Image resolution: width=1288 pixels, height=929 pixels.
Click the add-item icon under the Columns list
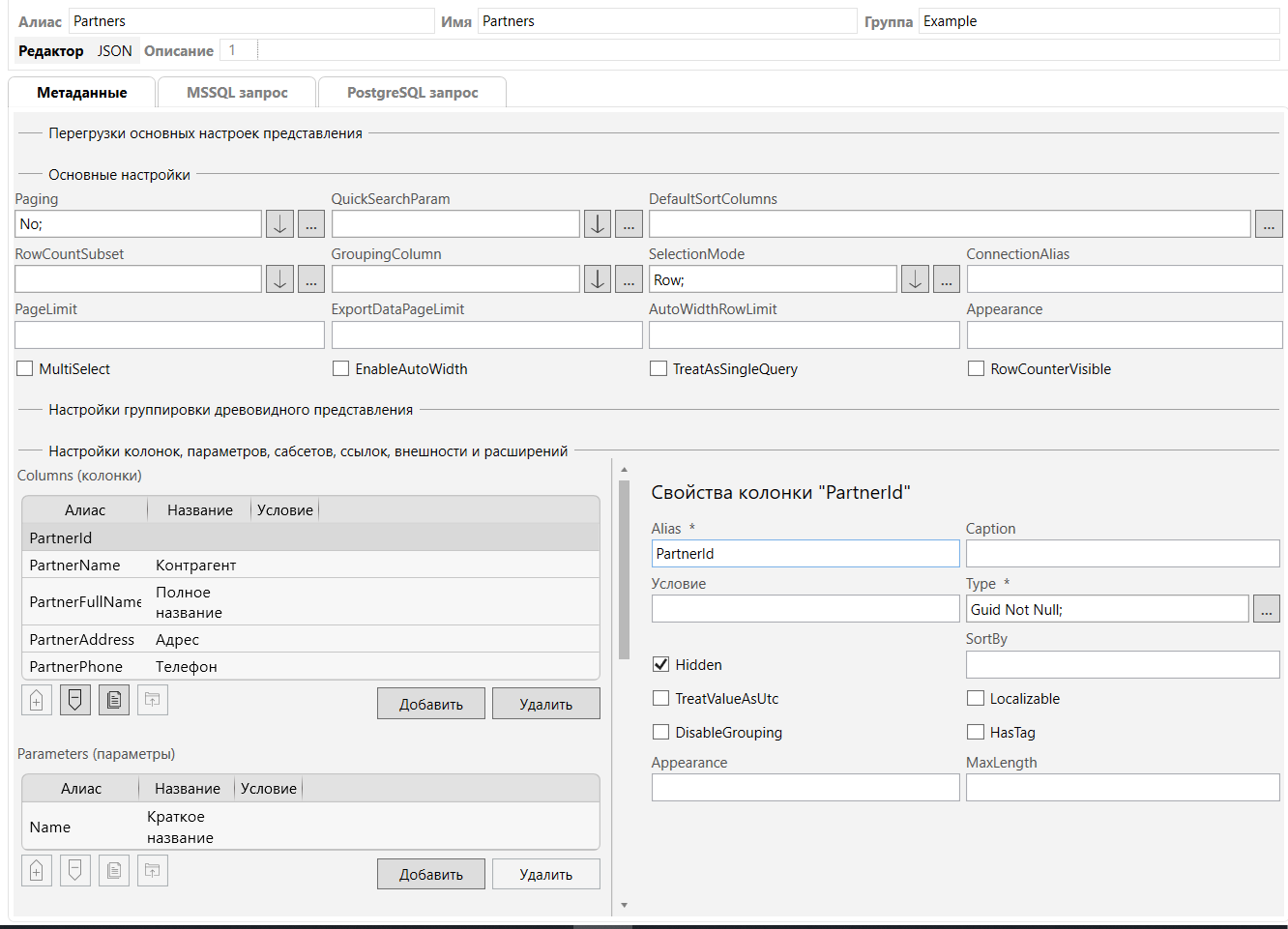click(x=37, y=700)
